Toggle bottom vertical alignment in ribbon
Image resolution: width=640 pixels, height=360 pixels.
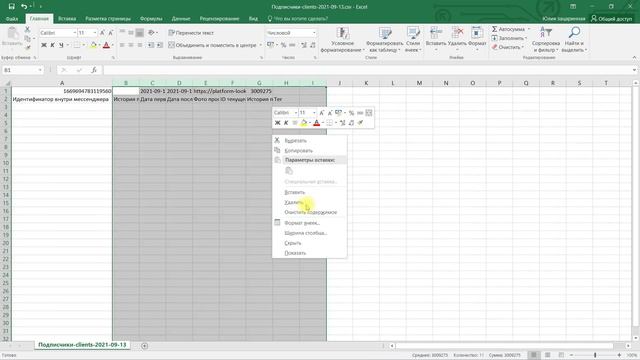click(x=140, y=33)
